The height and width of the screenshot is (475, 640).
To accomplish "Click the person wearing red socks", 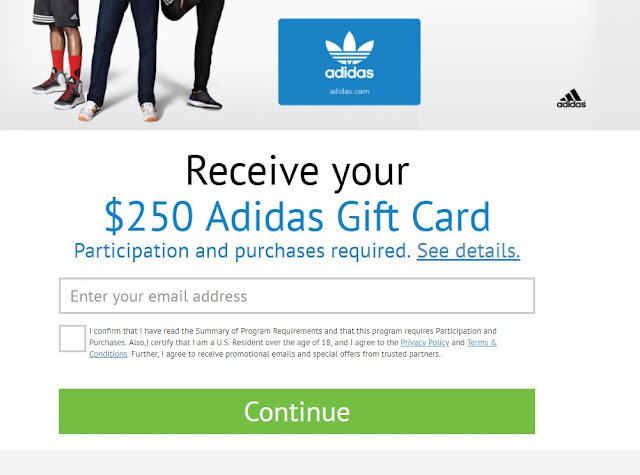I will click(x=59, y=53).
